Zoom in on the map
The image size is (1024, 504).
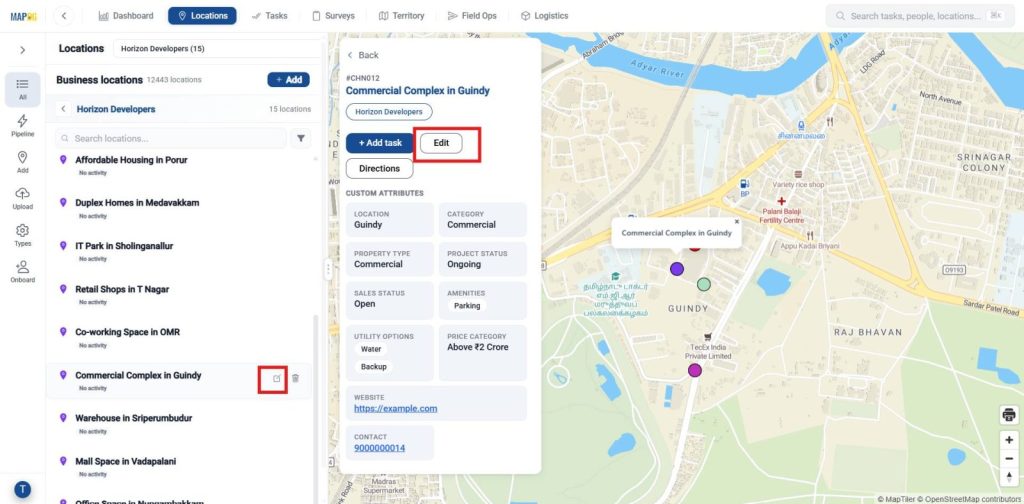[1009, 440]
